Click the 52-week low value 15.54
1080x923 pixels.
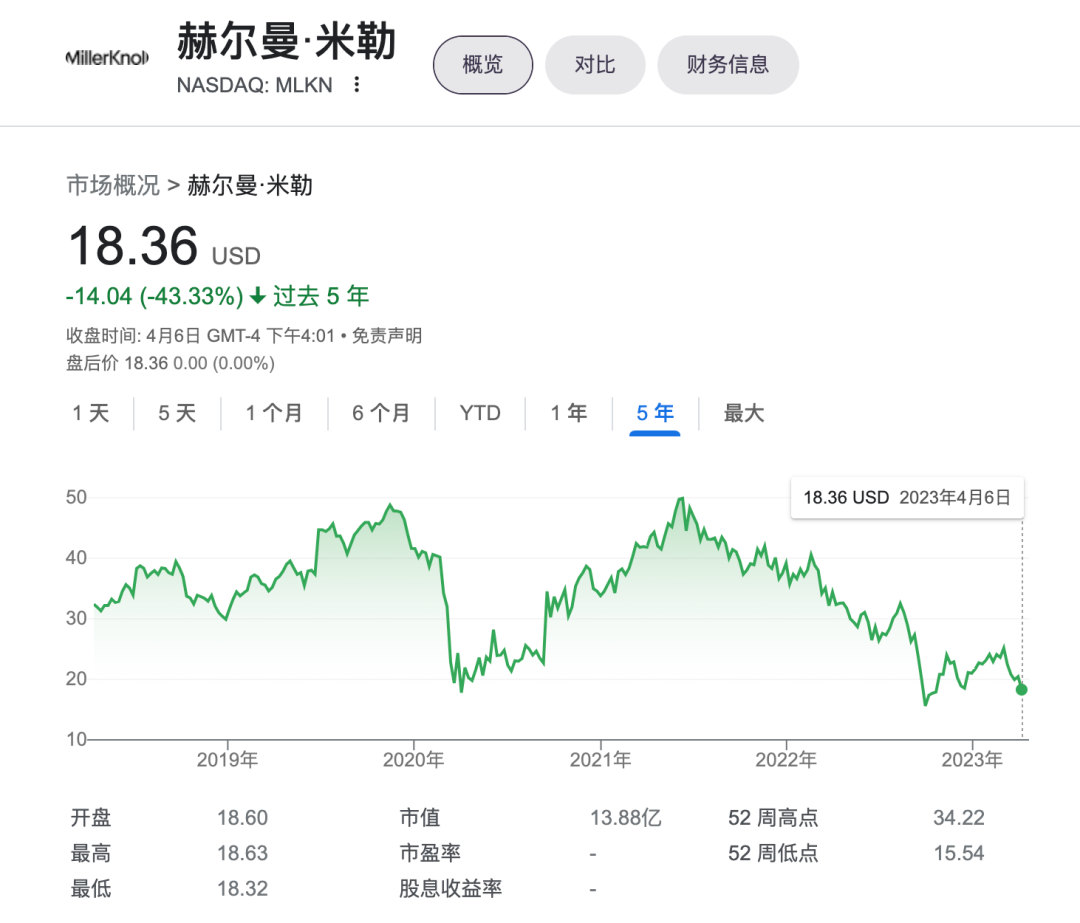tap(959, 853)
